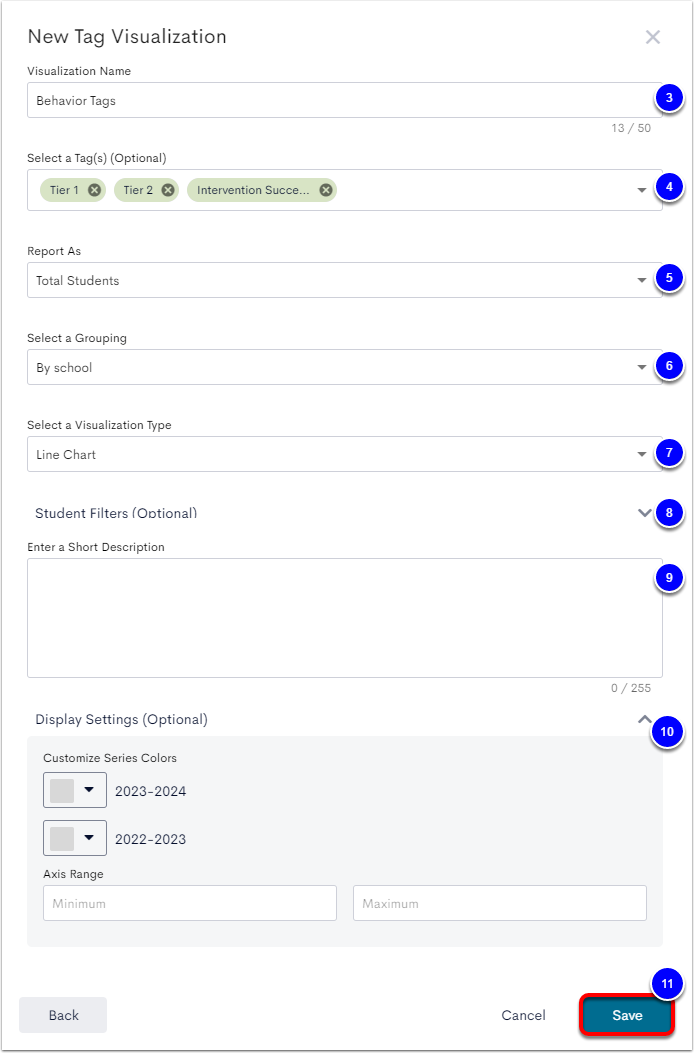Open the Visualization Type dropdown

(x=345, y=454)
